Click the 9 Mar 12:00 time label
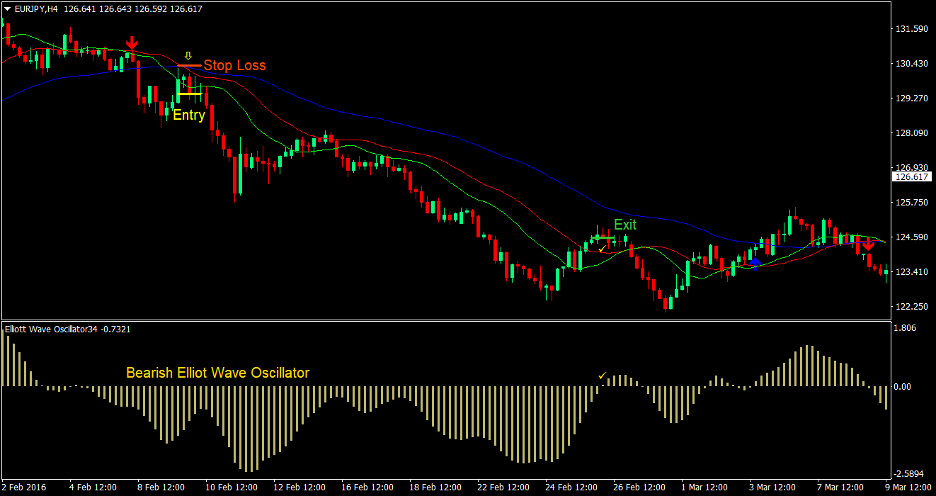The image size is (936, 496). 909,486
